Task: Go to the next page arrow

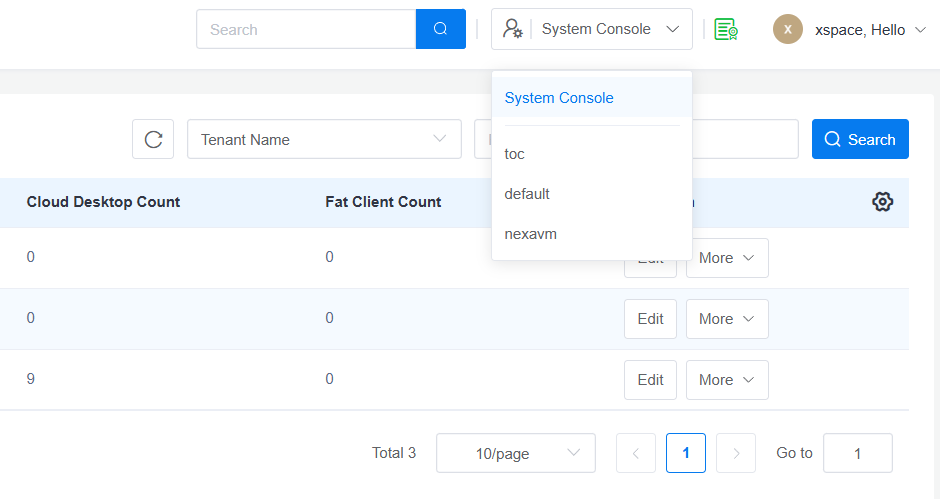Action: click(736, 453)
